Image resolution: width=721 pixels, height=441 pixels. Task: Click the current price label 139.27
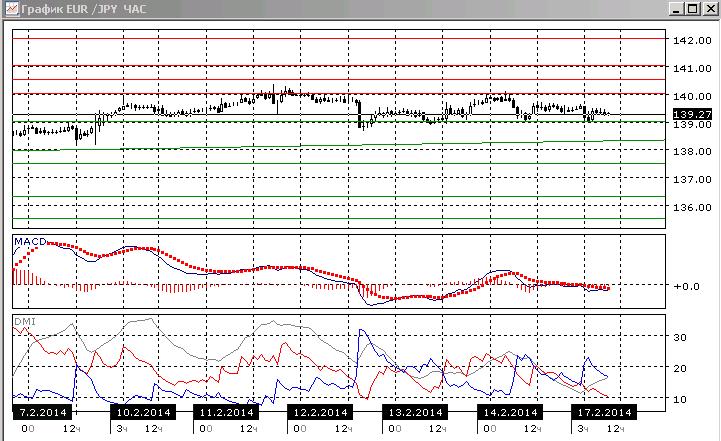tap(692, 114)
